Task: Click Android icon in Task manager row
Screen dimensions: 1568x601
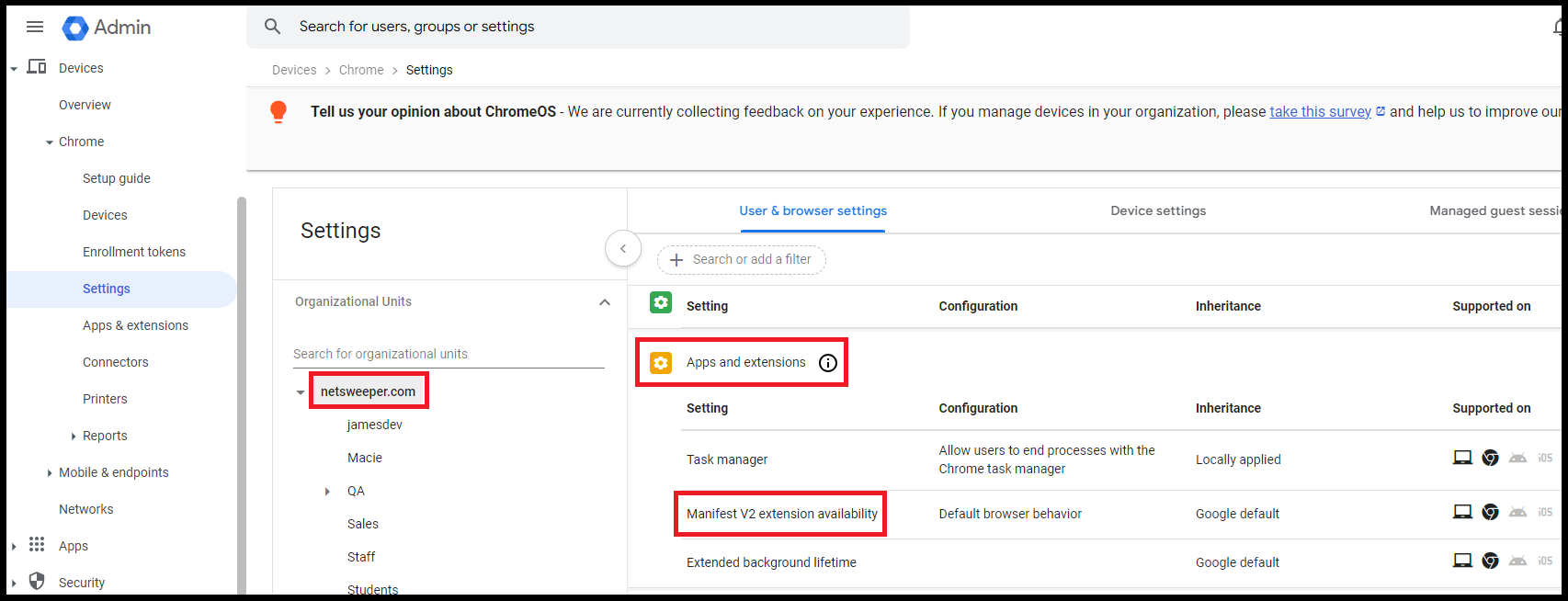Action: click(x=1518, y=458)
